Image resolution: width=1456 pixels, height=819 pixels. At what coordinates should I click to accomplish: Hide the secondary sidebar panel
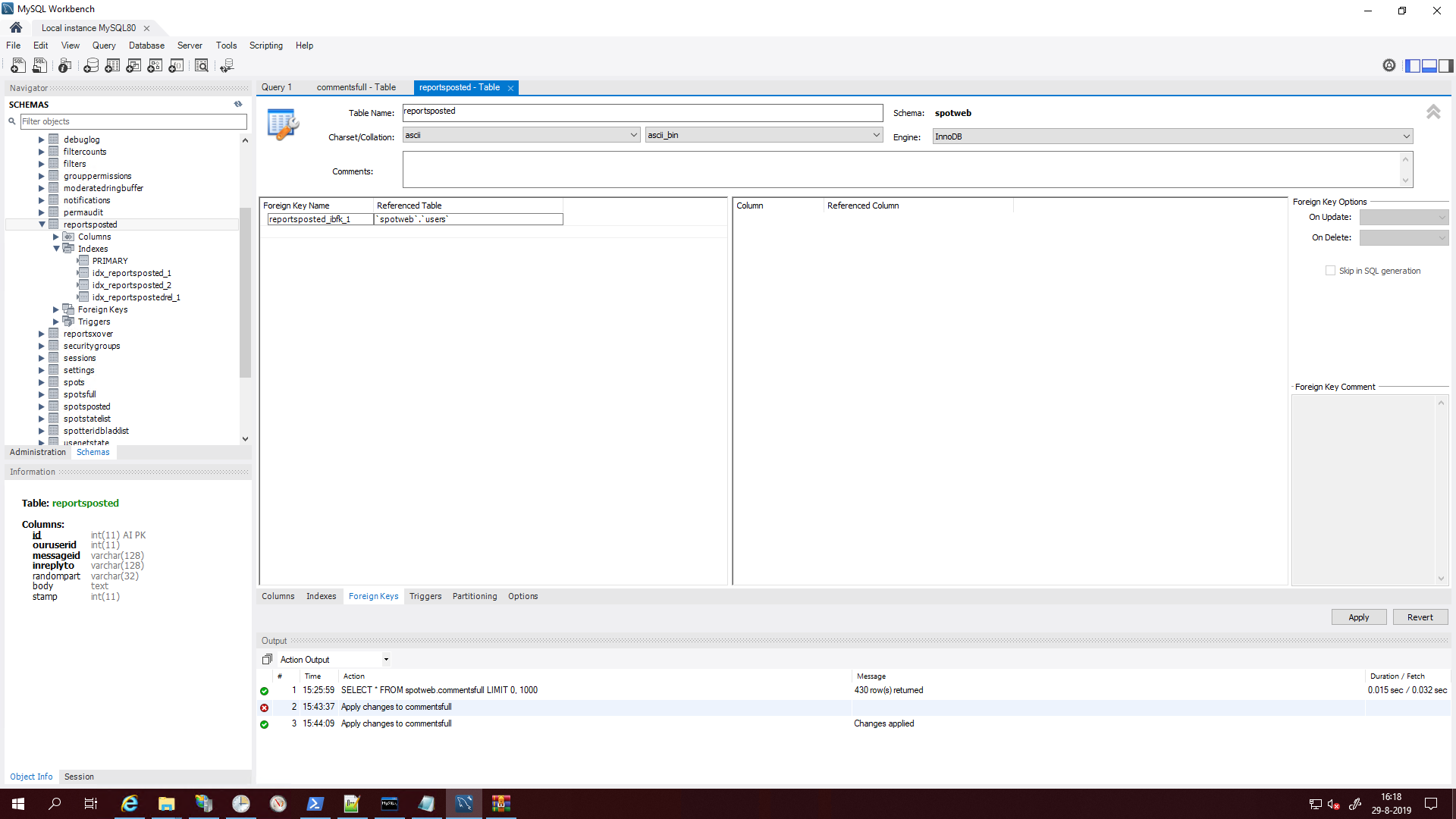click(x=1446, y=66)
